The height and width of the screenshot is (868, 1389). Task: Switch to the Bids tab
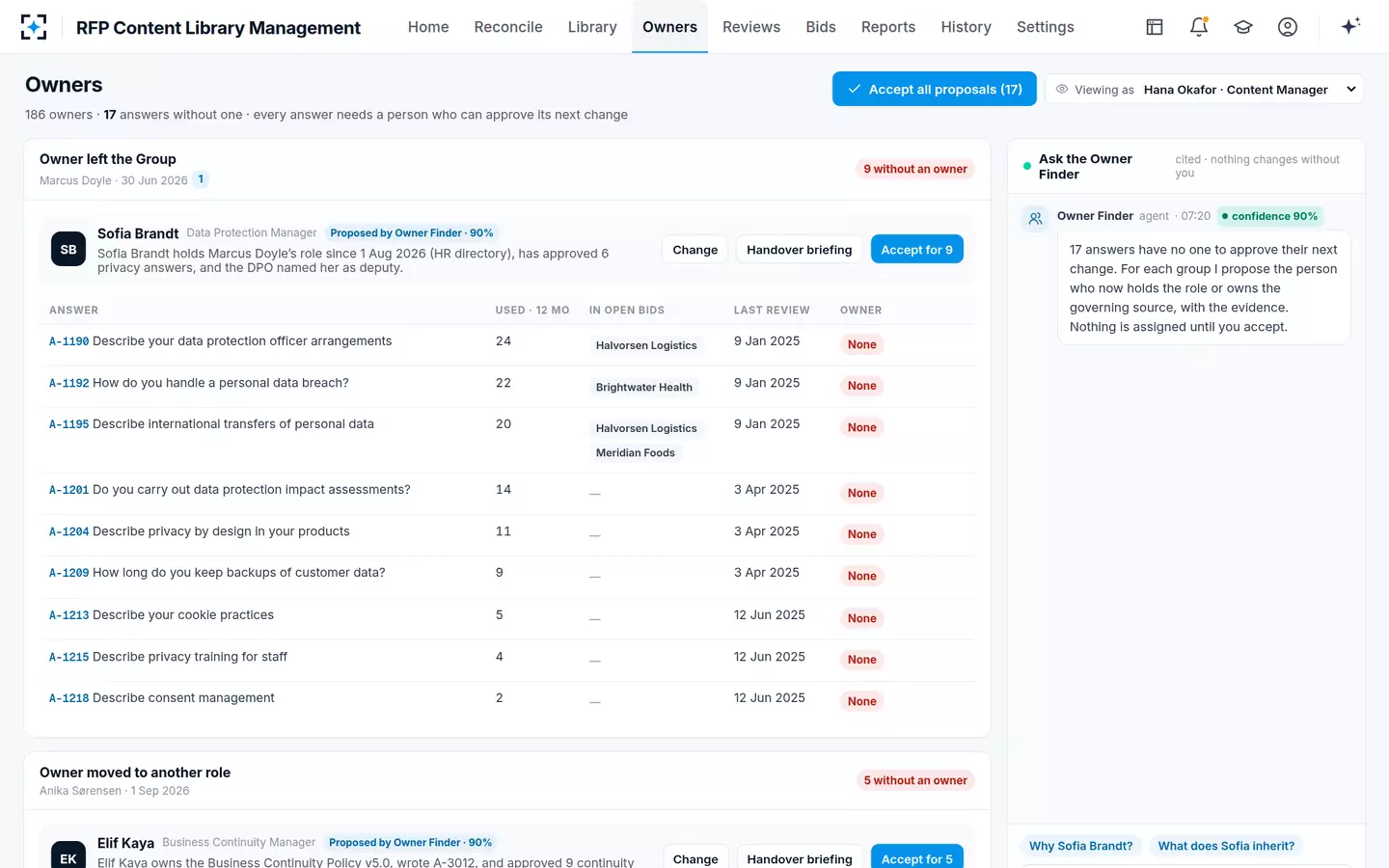click(821, 27)
